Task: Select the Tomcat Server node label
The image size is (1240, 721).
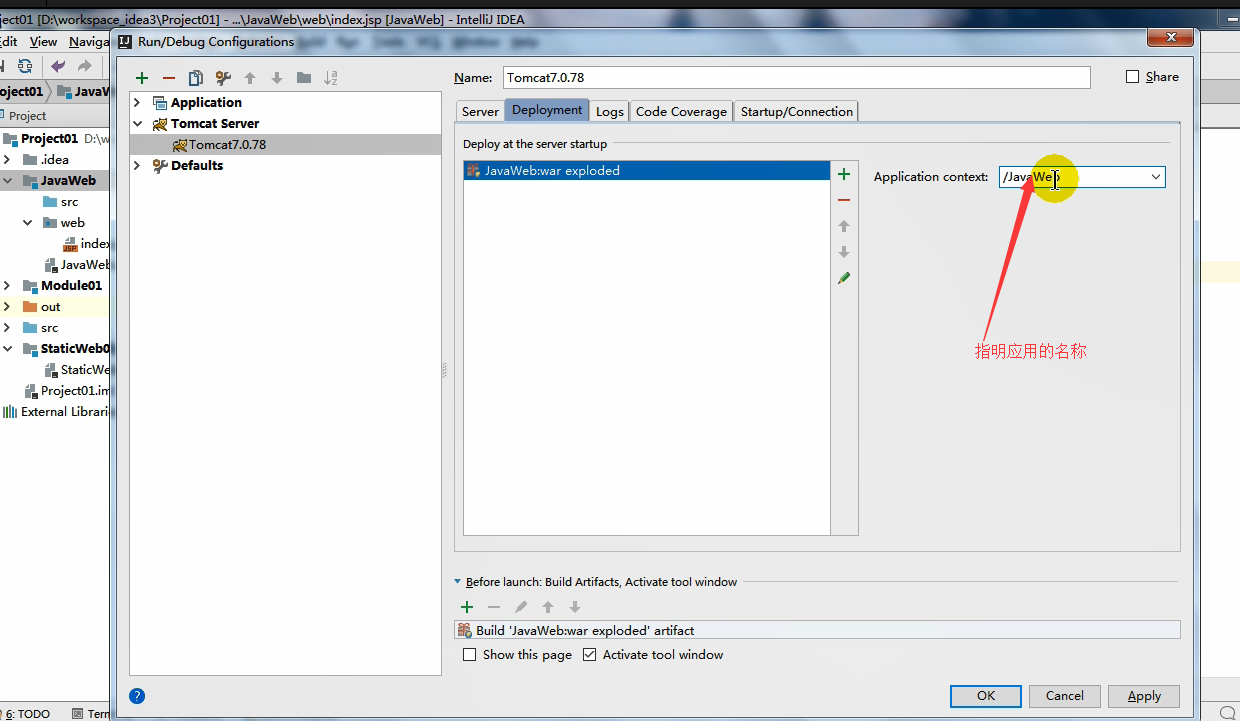Action: 215,124
